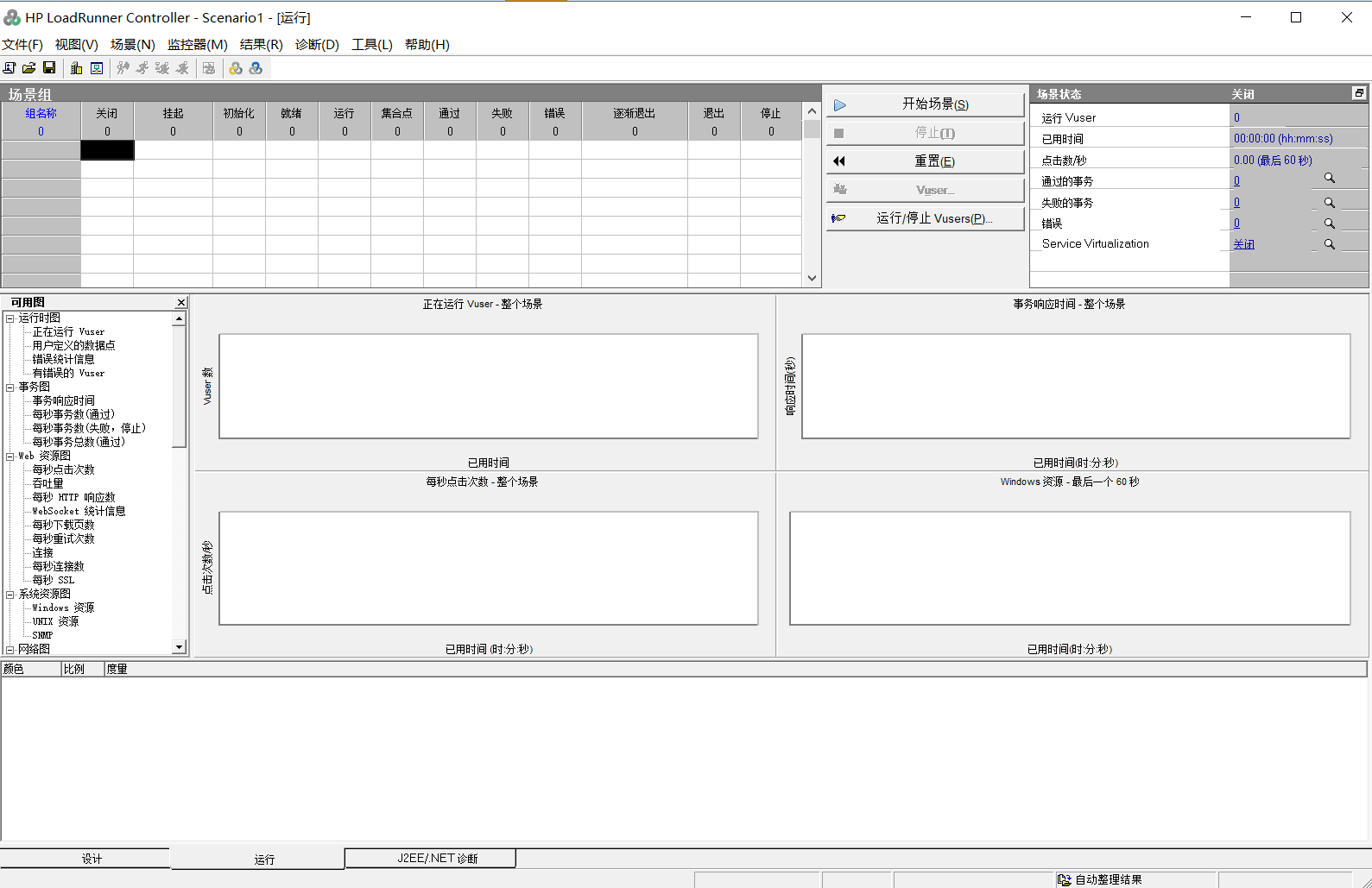Open the 帮助(H) menu

pyautogui.click(x=427, y=45)
